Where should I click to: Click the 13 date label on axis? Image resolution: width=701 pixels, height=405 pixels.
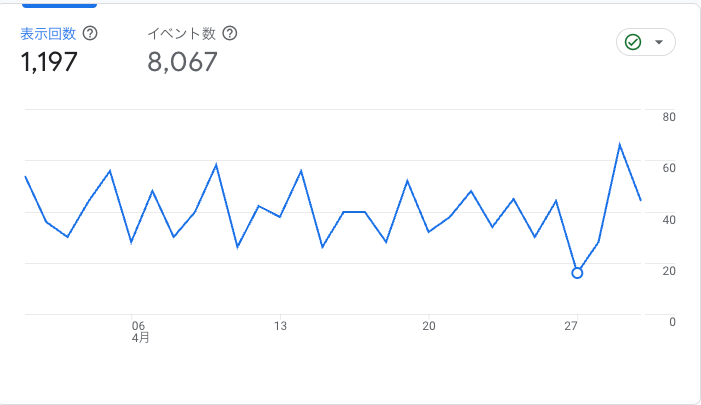(280, 326)
